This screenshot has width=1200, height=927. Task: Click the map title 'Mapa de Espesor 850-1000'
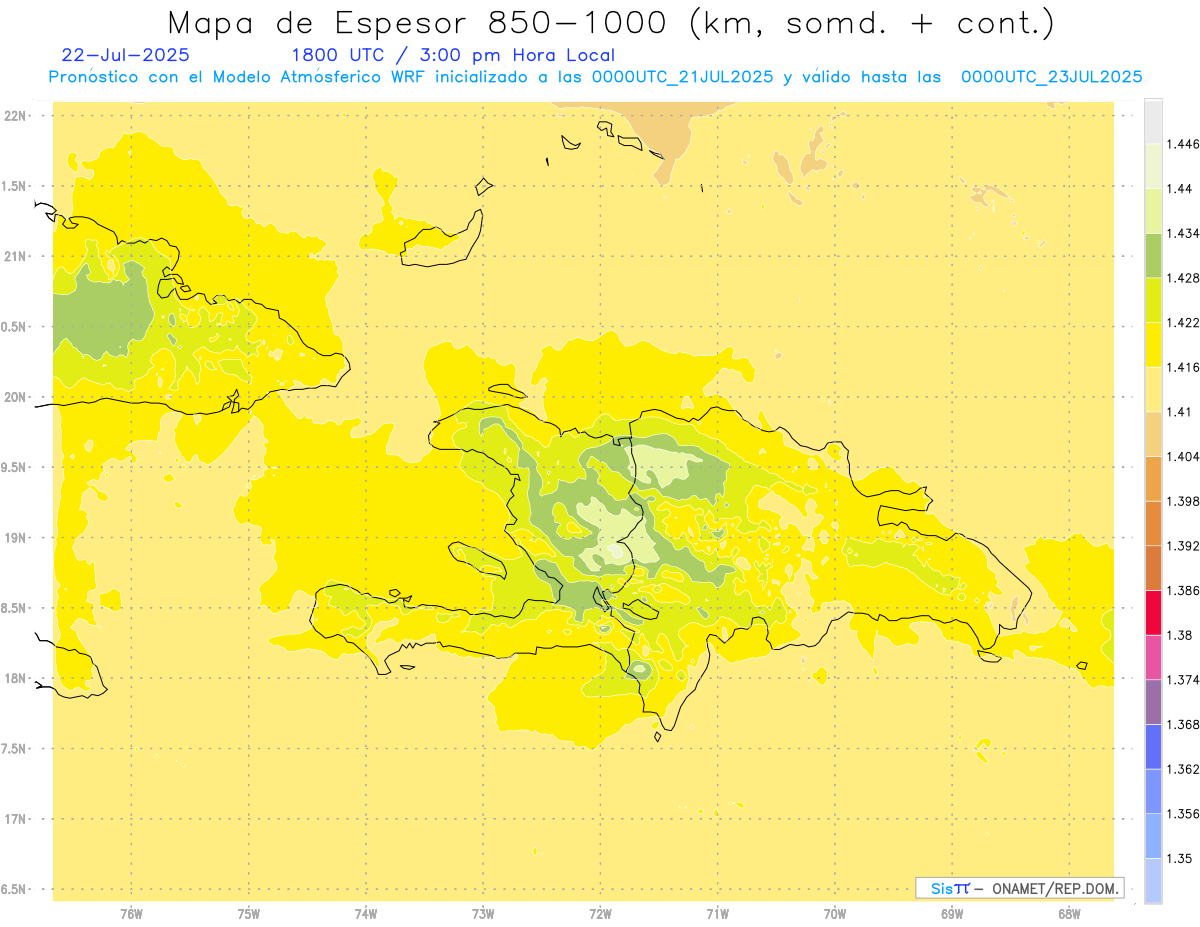(x=422, y=23)
